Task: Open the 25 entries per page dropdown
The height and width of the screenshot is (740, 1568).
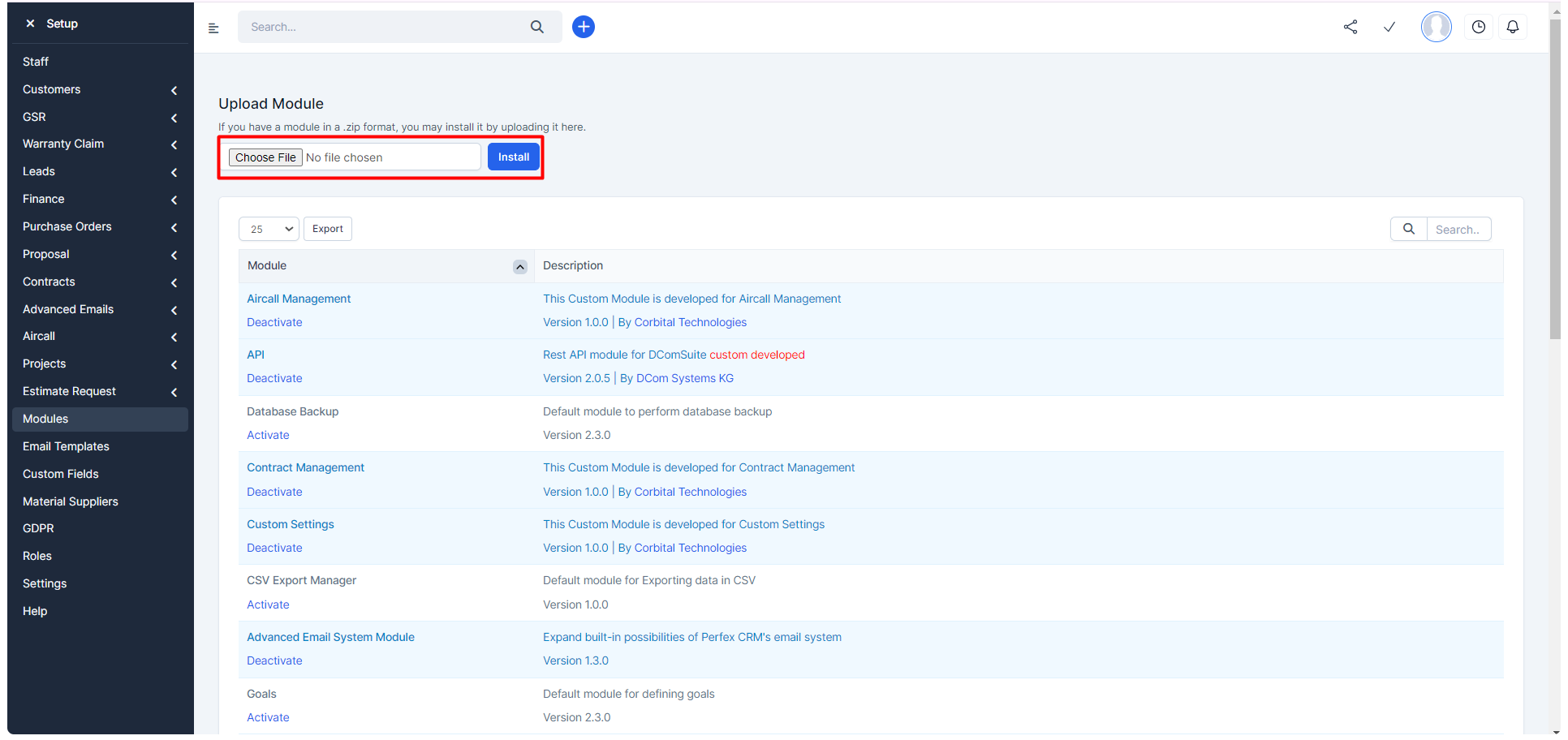Action: coord(269,229)
